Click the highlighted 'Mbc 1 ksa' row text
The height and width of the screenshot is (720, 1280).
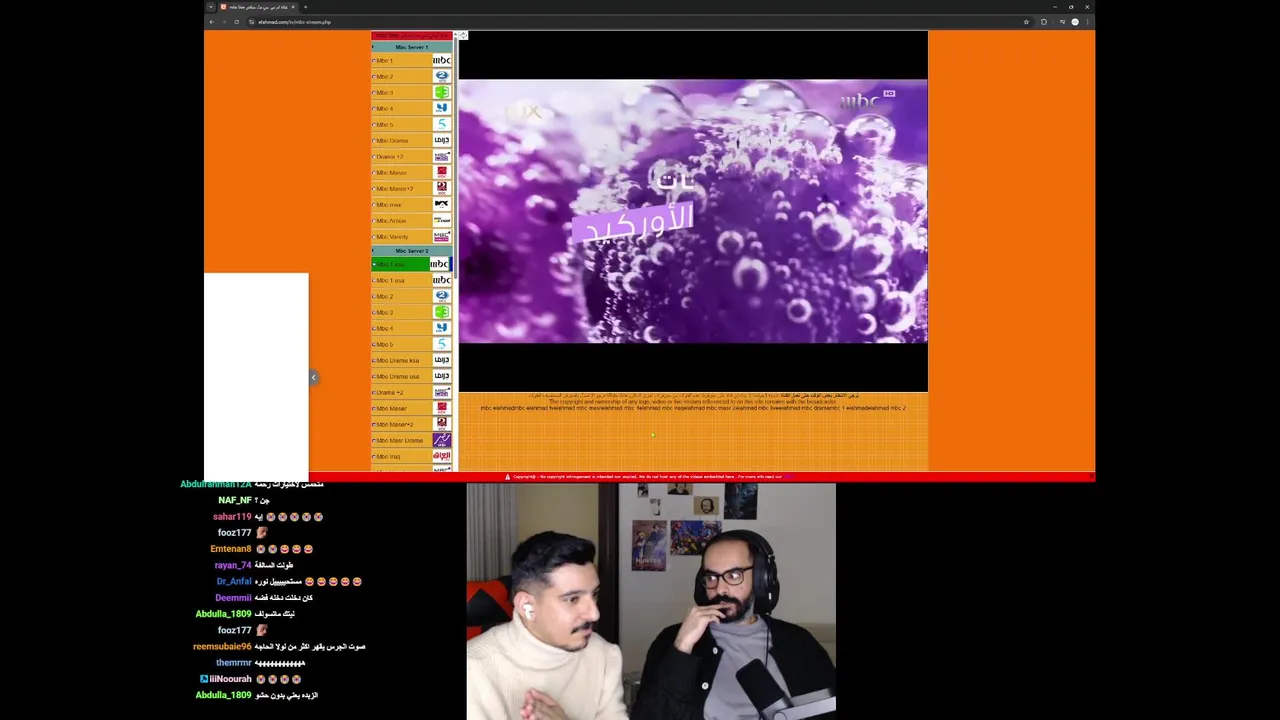(x=391, y=265)
